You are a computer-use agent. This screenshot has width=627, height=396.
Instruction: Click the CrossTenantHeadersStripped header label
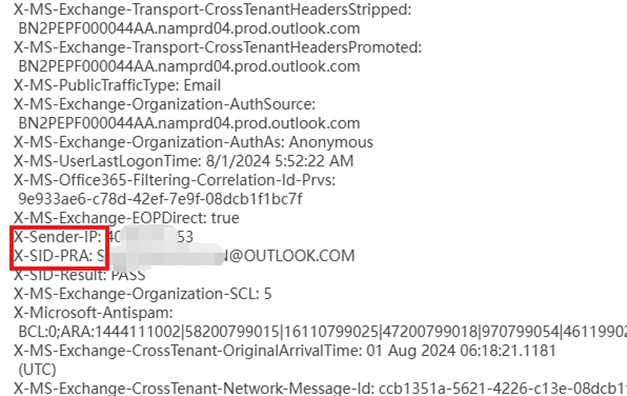point(213,9)
